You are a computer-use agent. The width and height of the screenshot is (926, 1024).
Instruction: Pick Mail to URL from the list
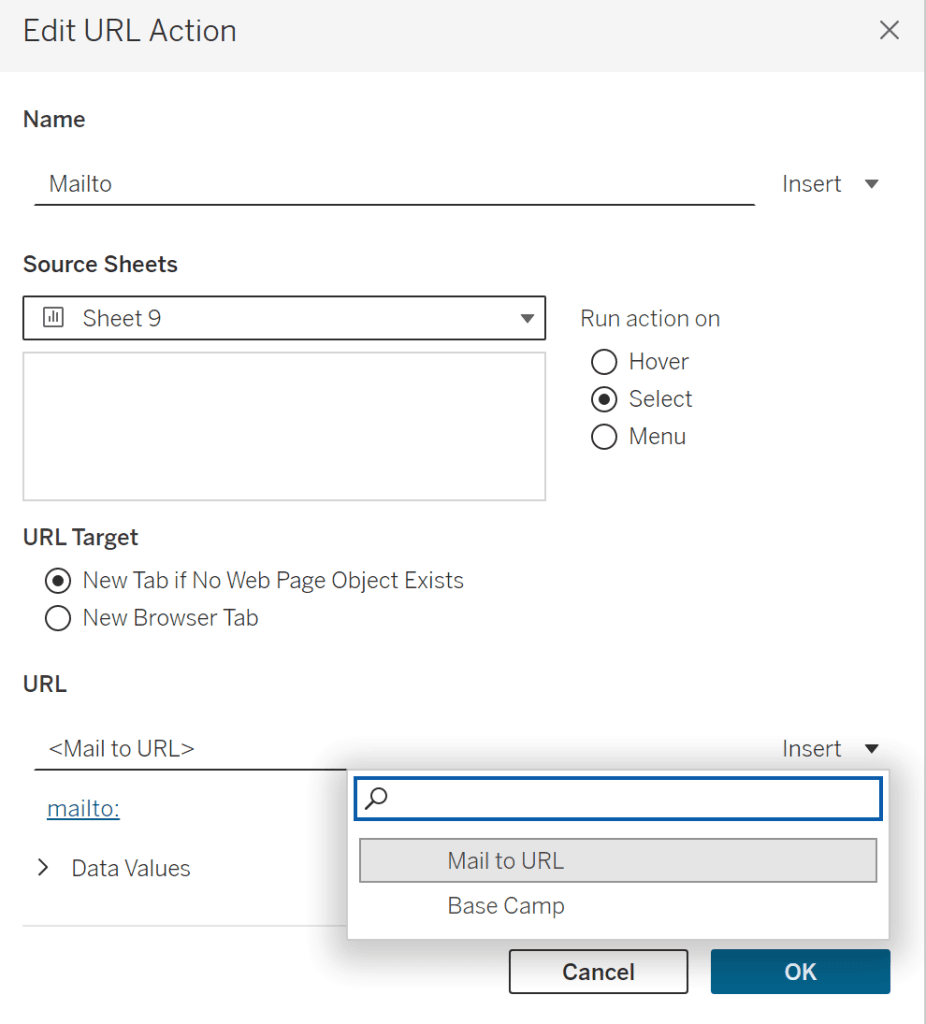point(617,860)
